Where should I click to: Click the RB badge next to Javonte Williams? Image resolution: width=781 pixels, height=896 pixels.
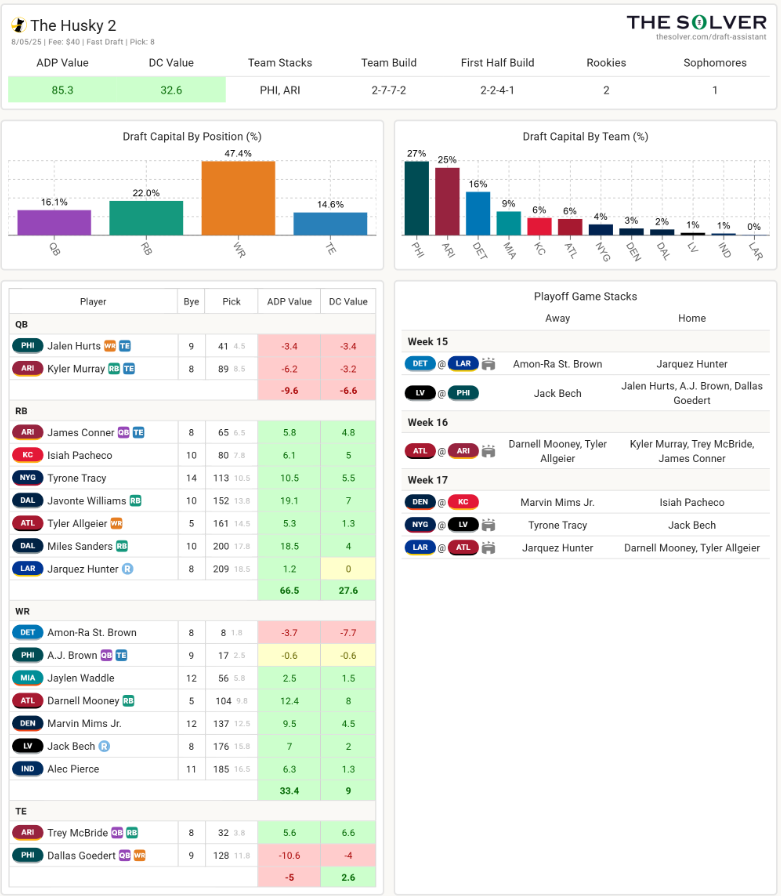(x=135, y=501)
